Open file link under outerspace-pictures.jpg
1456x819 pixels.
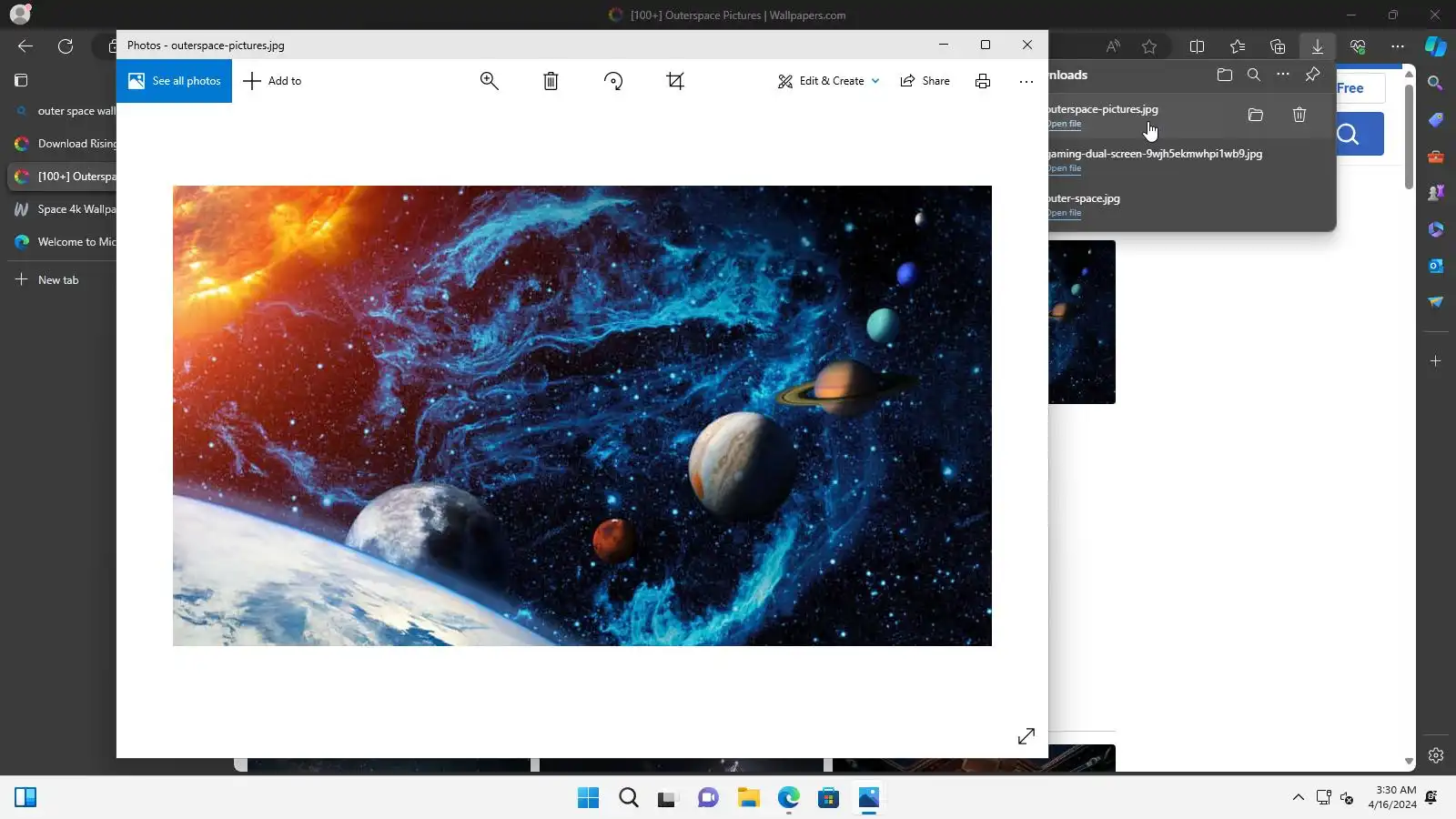tap(1065, 124)
